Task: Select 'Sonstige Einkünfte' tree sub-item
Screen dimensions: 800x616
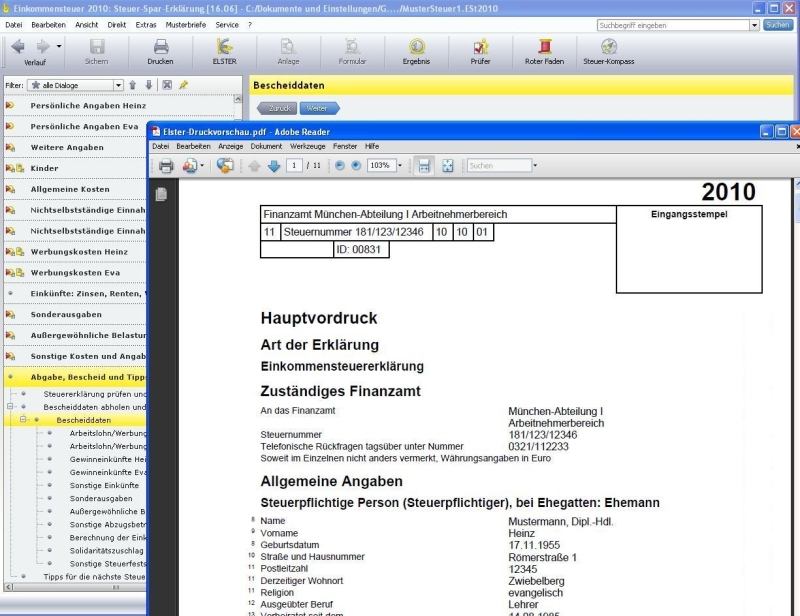Action: 104,485
